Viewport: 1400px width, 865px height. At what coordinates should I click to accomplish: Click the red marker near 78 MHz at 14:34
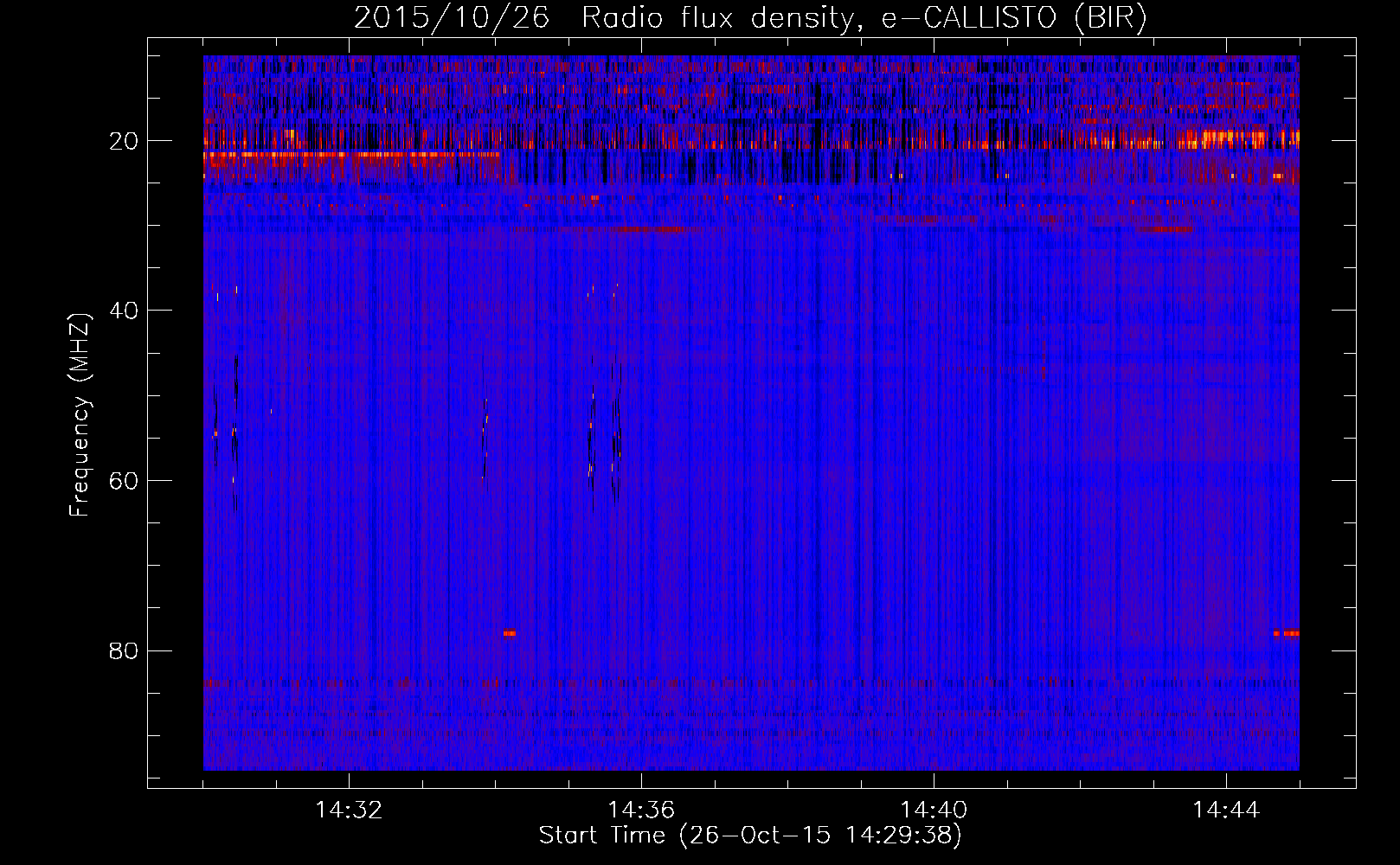click(510, 633)
